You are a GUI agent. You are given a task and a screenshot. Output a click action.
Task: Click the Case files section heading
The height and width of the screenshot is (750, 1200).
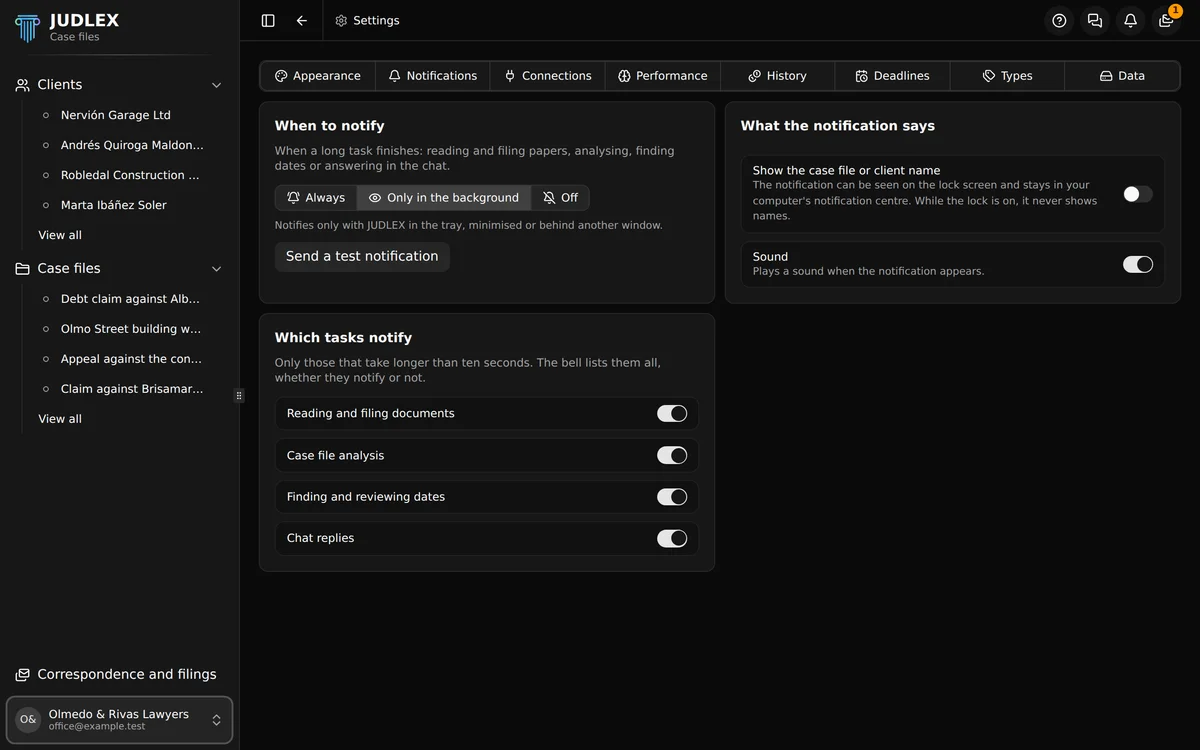coord(69,269)
